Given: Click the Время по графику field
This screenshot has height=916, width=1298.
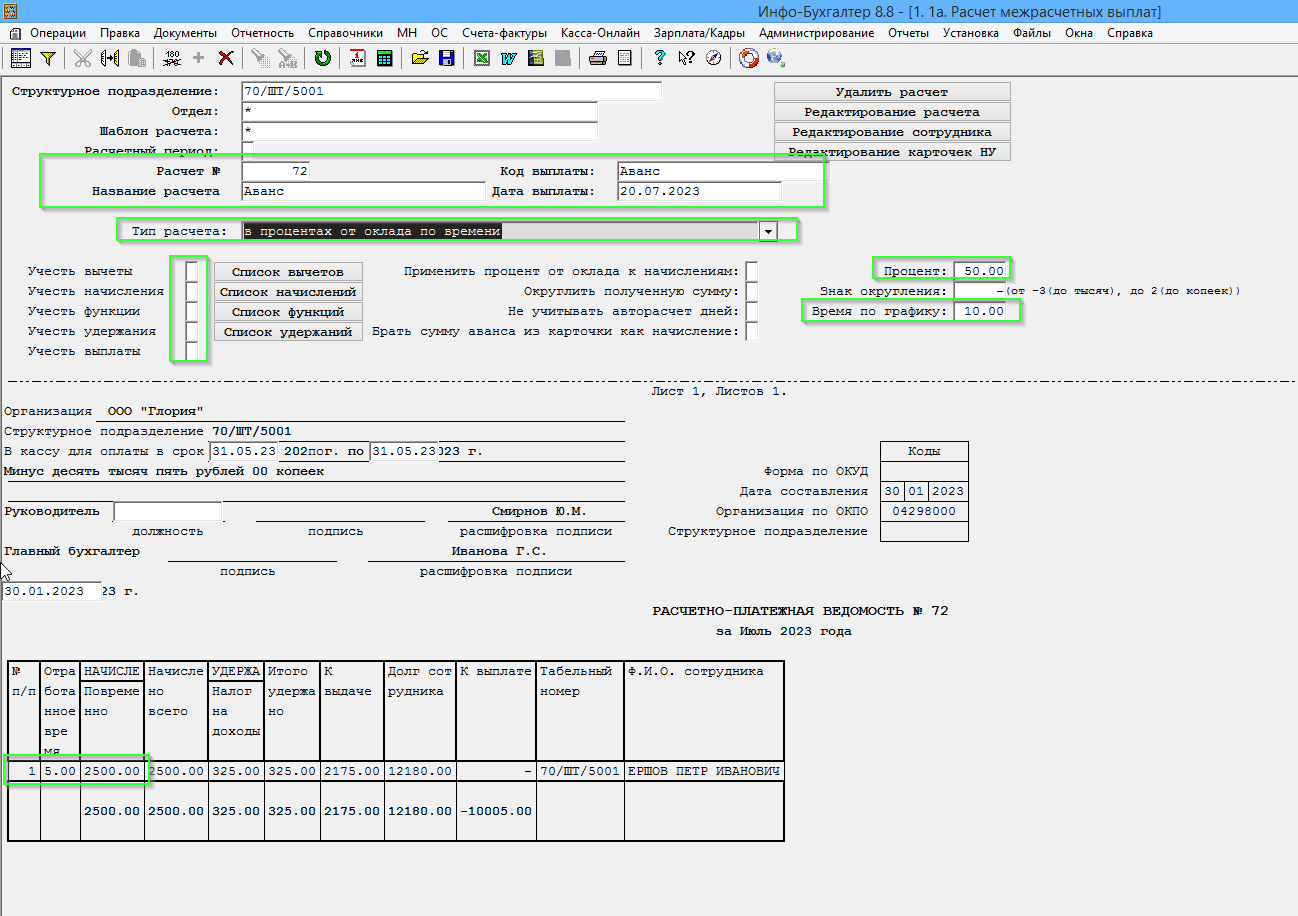Looking at the screenshot, I should [x=981, y=311].
